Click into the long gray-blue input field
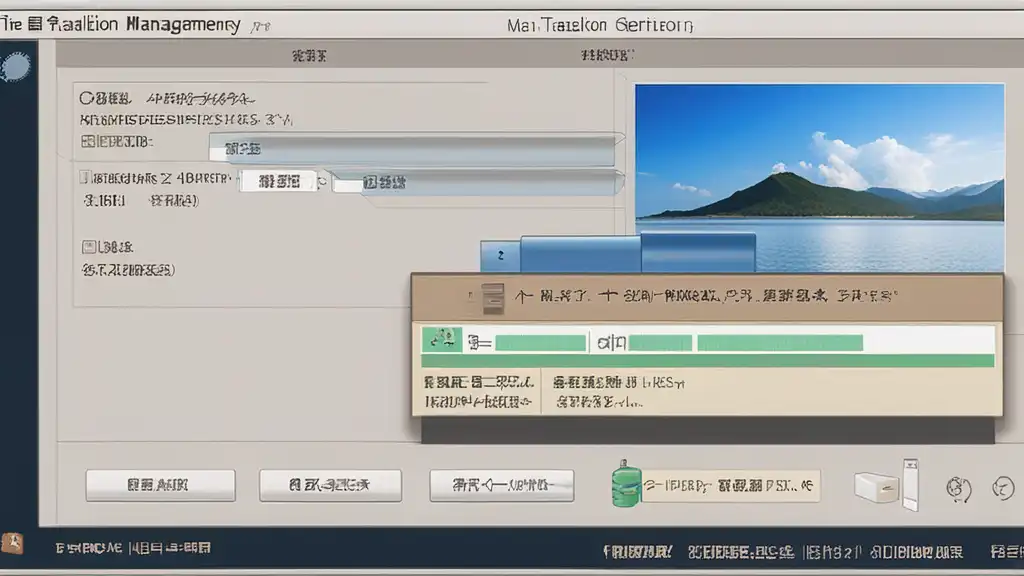Screen dimensions: 1024x576 [412, 149]
